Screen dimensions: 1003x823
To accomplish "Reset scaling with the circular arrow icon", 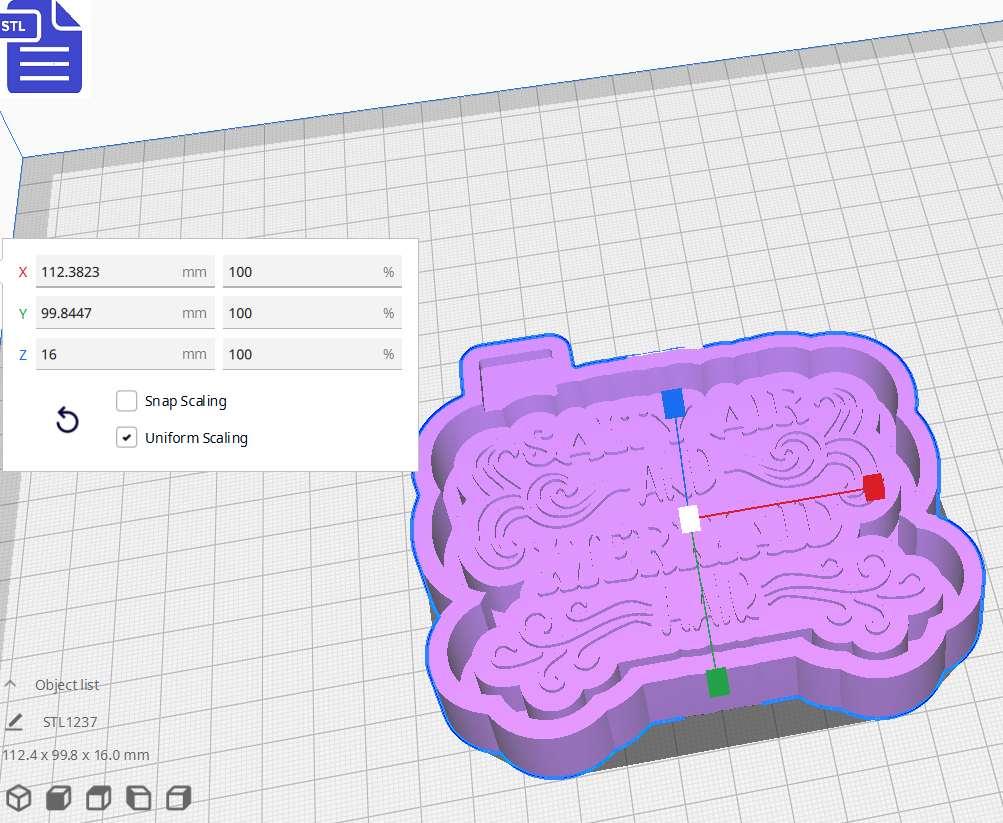I will click(x=66, y=420).
